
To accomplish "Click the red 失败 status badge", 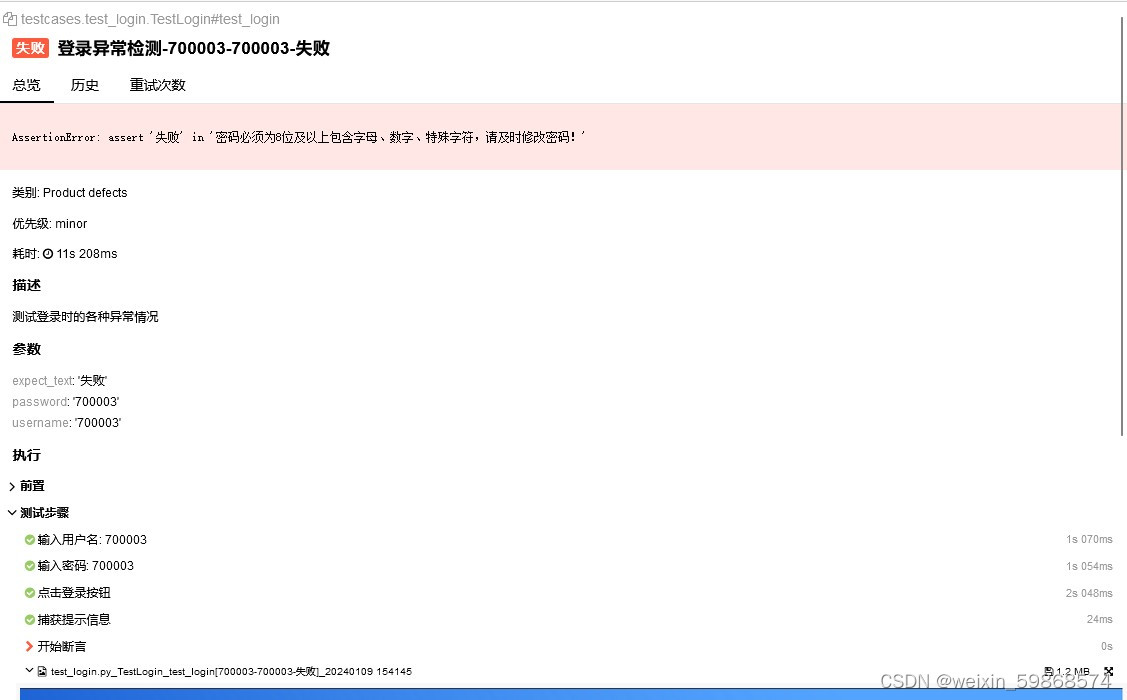I will point(29,47).
